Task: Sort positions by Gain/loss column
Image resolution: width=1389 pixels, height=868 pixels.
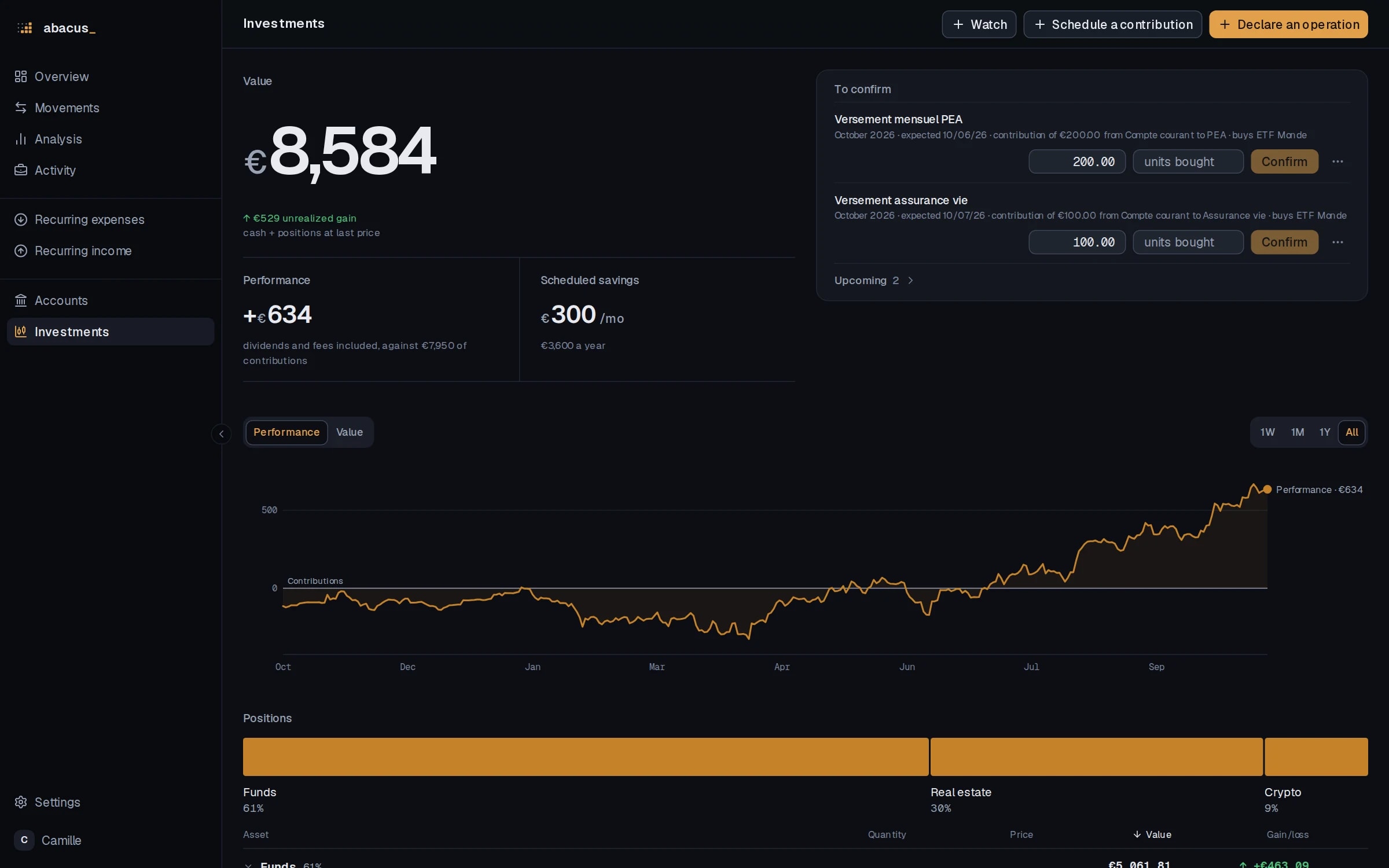Action: [1288, 834]
